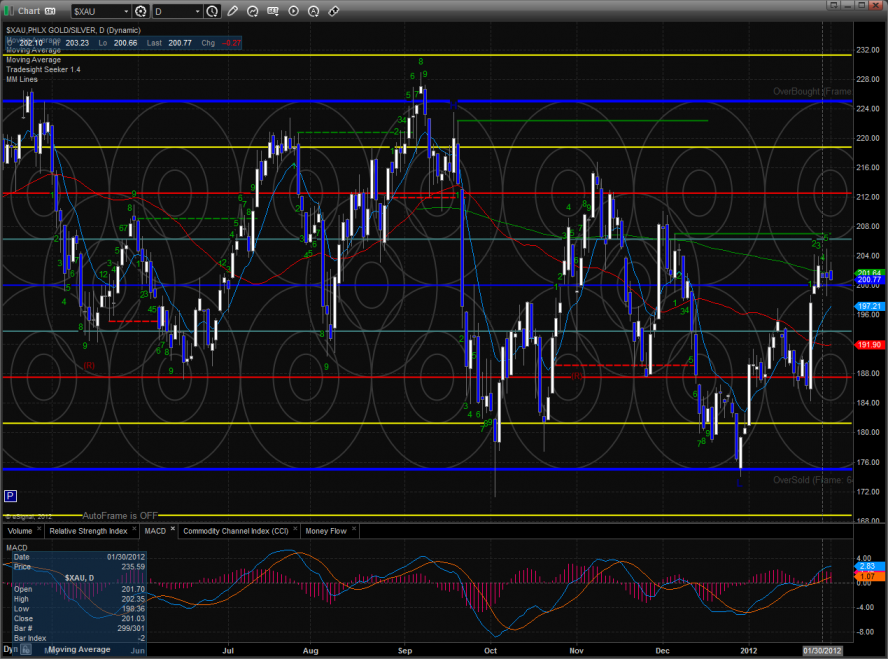
Task: Open the studies chart icon
Action: coord(253,11)
